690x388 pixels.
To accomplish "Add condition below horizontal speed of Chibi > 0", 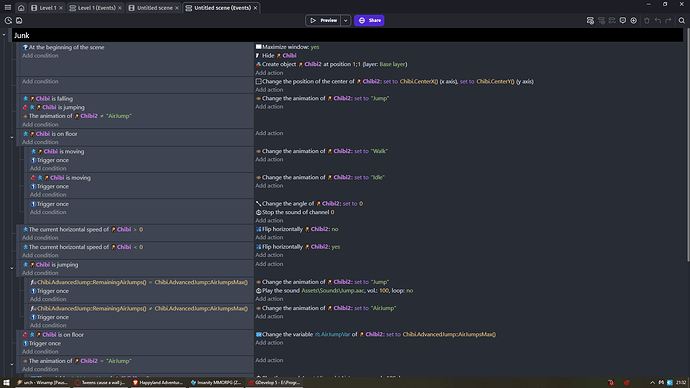I will pos(40,238).
